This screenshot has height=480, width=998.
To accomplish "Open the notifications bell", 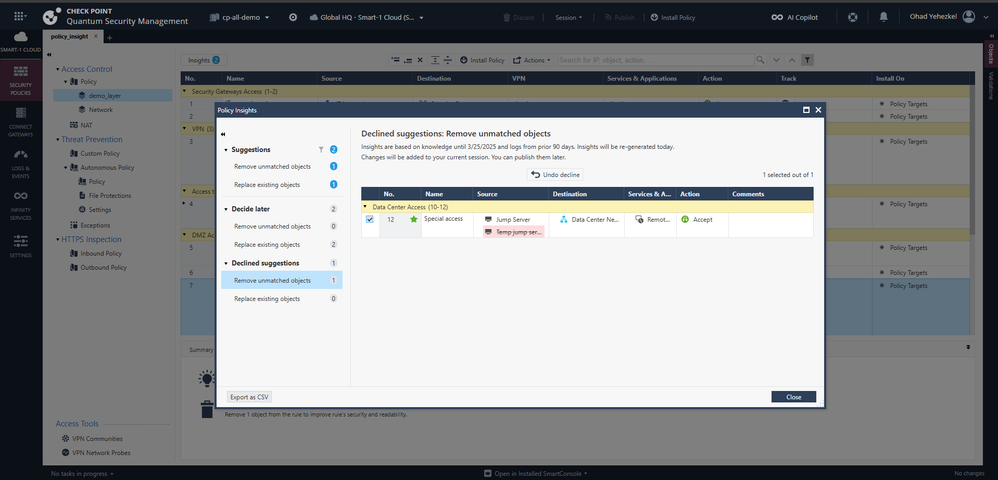I will (x=883, y=18).
